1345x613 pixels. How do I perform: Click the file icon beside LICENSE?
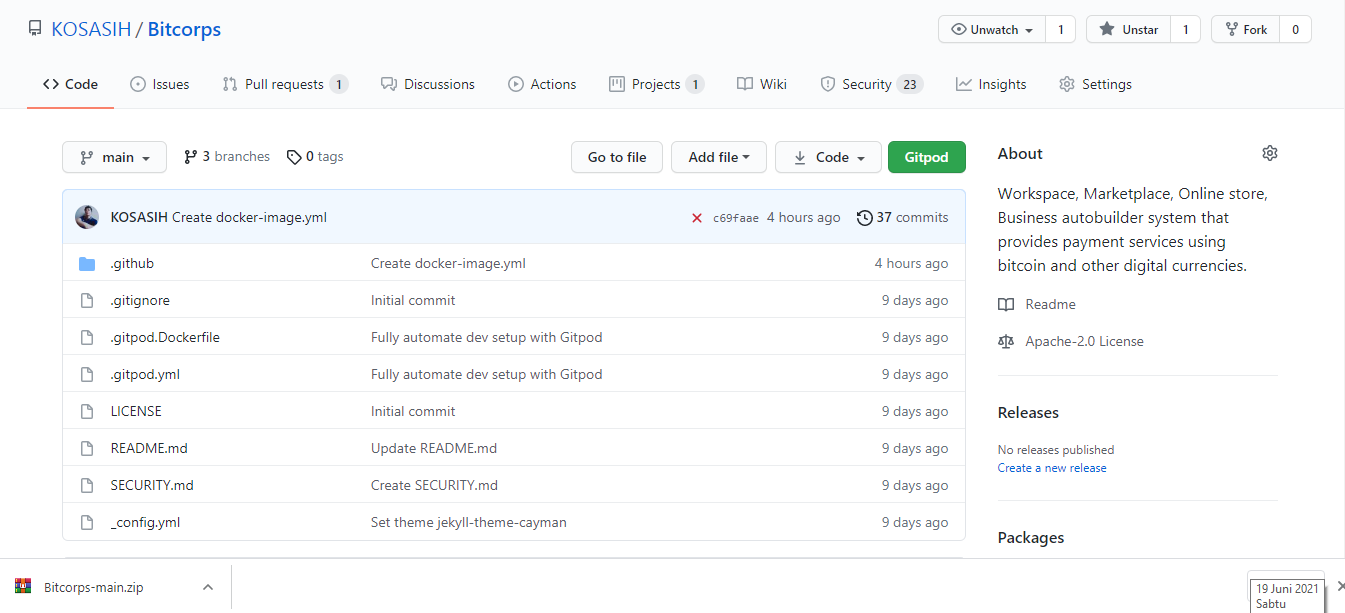[87, 411]
